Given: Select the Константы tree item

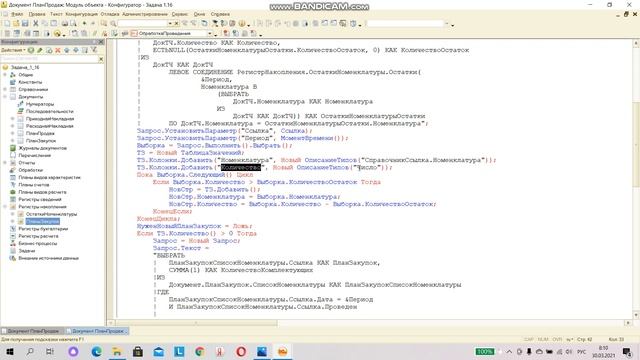Looking at the screenshot, I should click(x=30, y=82).
